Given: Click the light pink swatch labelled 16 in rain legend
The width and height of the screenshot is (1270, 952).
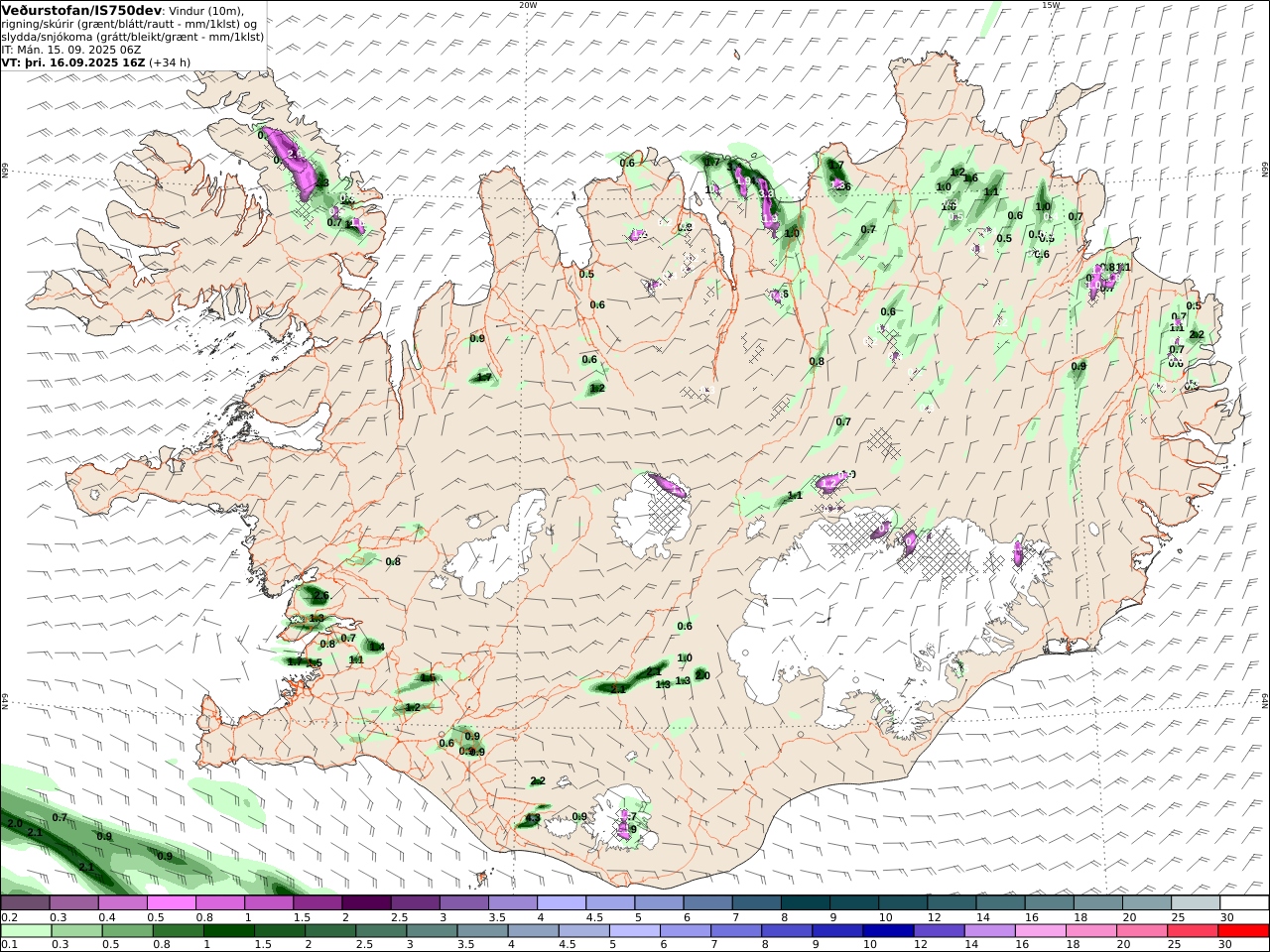Looking at the screenshot, I should click(x=1040, y=931).
